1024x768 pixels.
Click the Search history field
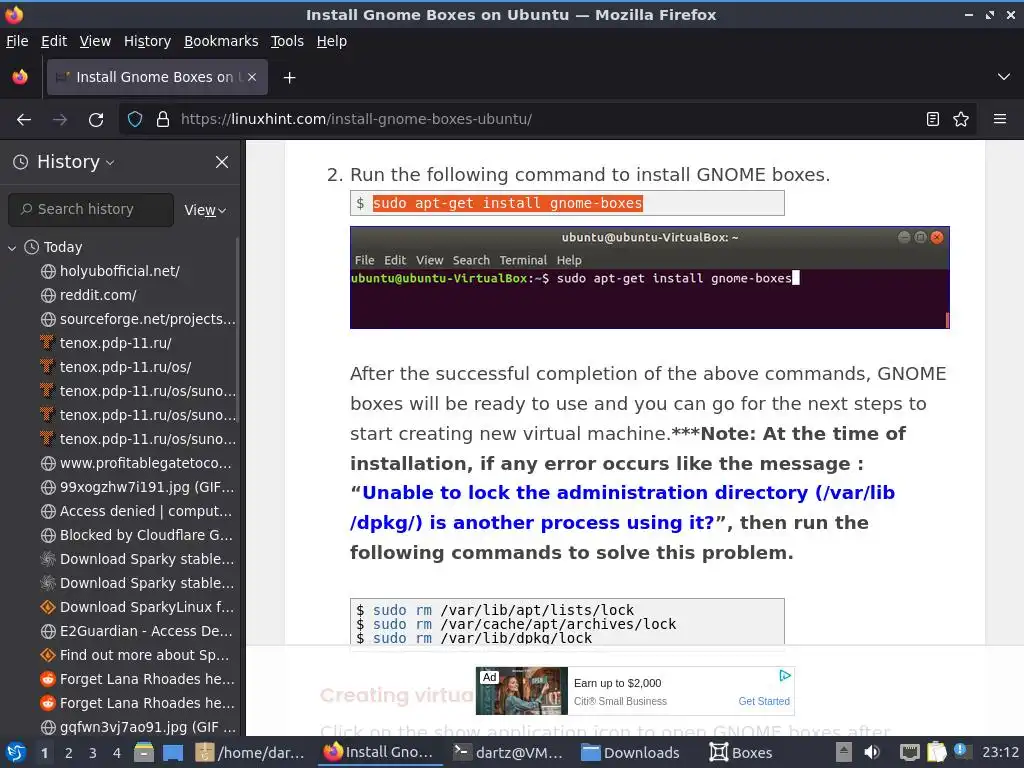(x=91, y=210)
